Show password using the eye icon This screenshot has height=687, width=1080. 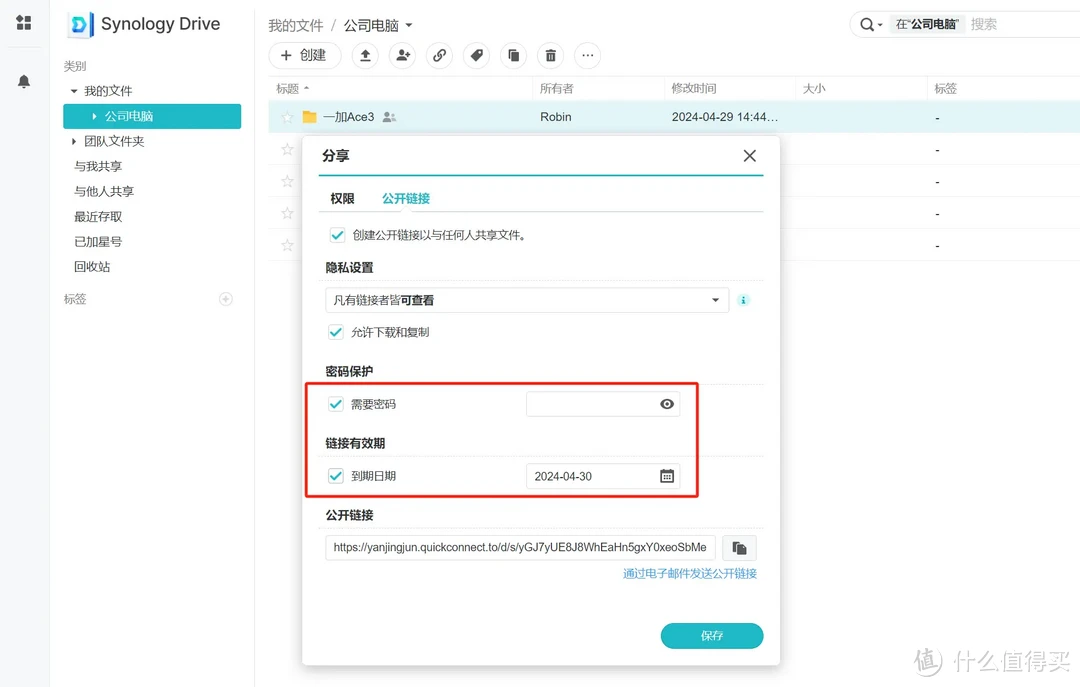point(667,404)
